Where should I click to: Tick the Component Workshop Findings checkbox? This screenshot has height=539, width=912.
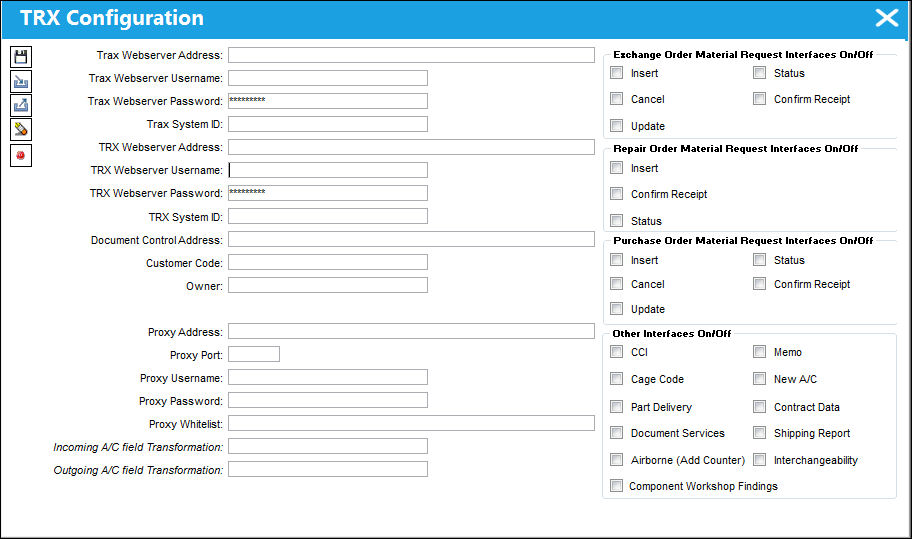[x=617, y=486]
